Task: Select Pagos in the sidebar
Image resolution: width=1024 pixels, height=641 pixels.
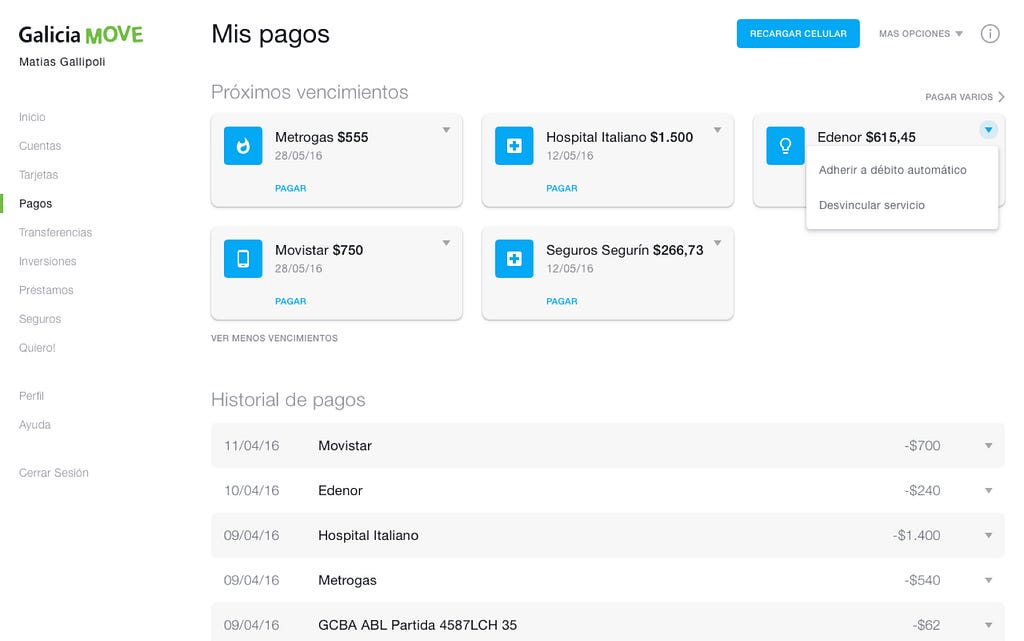Action: click(35, 204)
